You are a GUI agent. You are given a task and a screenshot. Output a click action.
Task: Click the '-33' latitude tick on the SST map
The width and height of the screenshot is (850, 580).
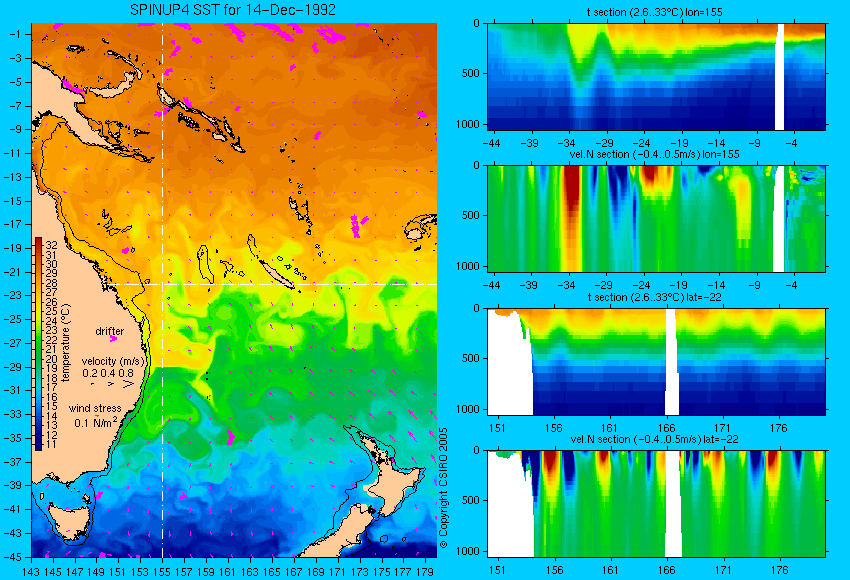point(12,414)
